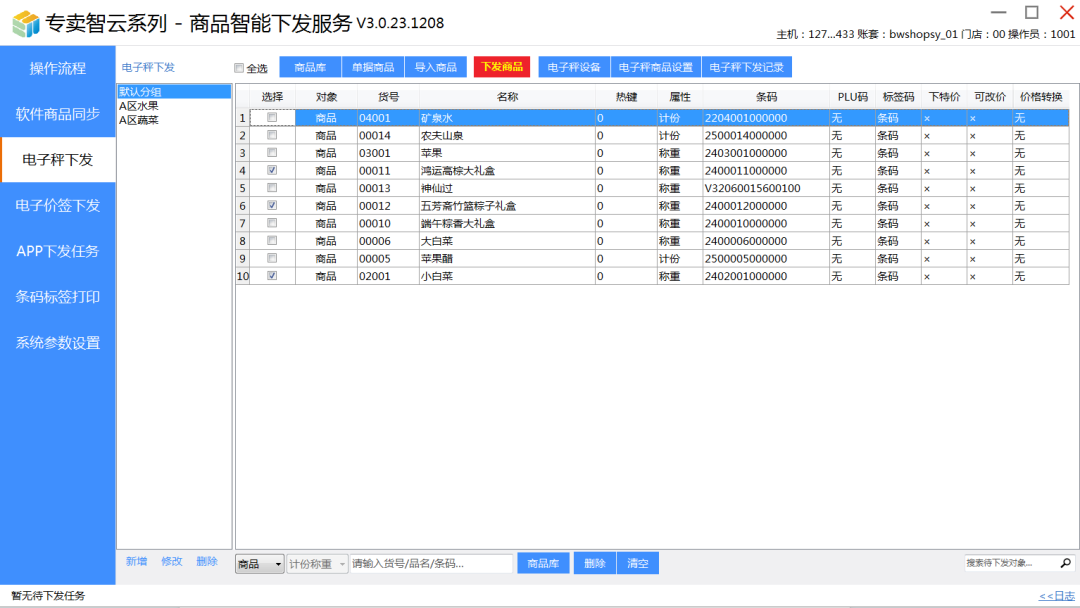The image size is (1080, 608).
Task: Open the <<日志 log link
Action: coord(1056,596)
